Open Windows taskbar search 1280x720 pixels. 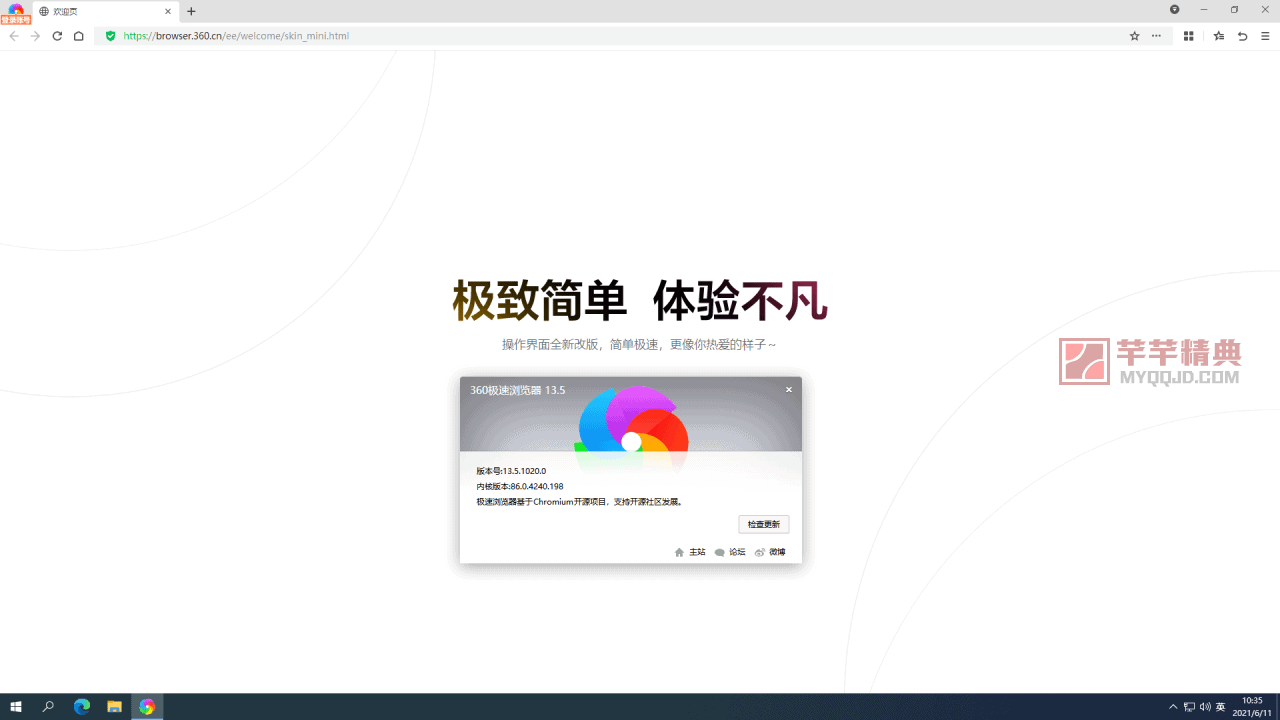tap(48, 707)
